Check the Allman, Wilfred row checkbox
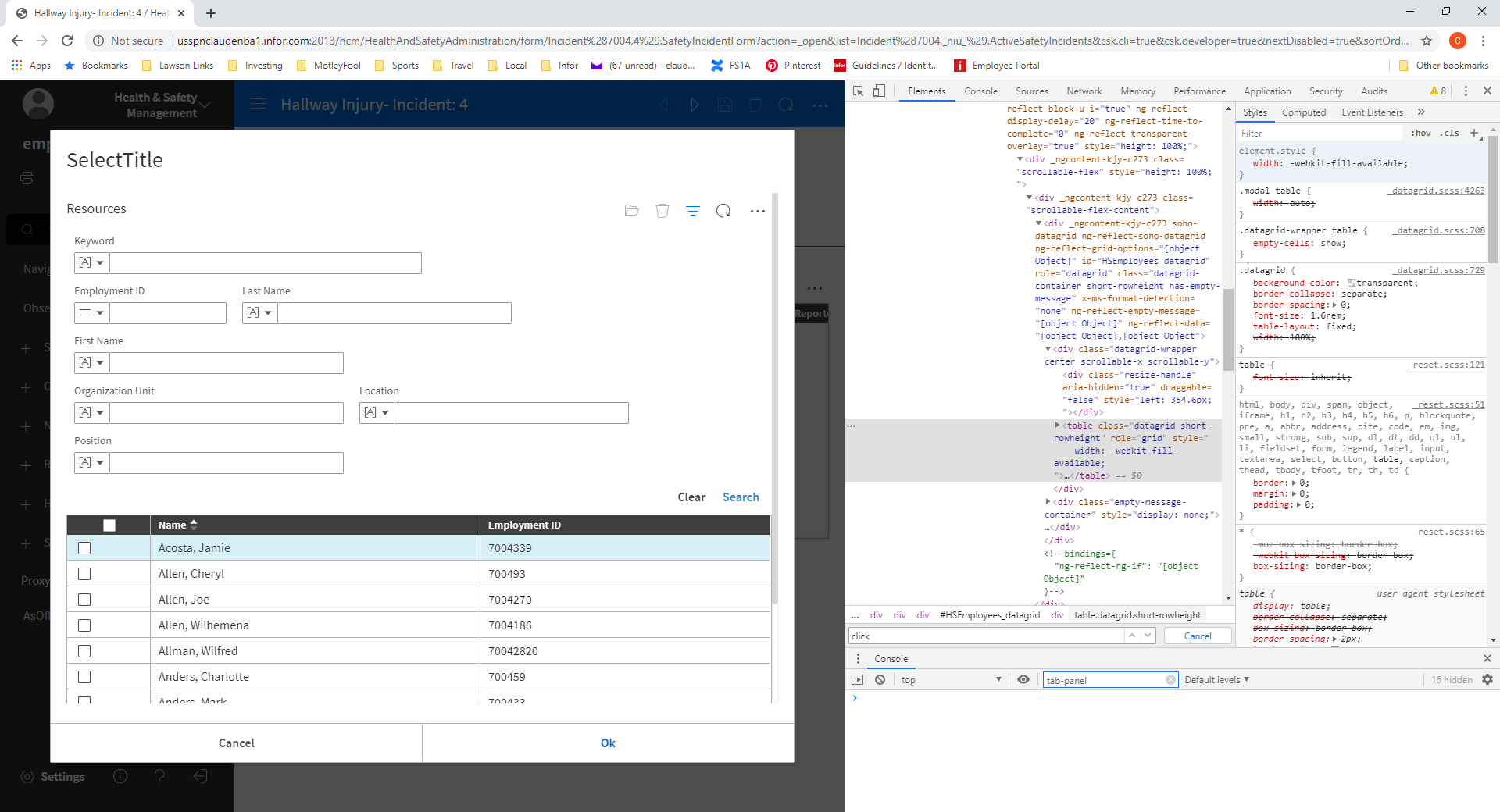 pos(84,651)
